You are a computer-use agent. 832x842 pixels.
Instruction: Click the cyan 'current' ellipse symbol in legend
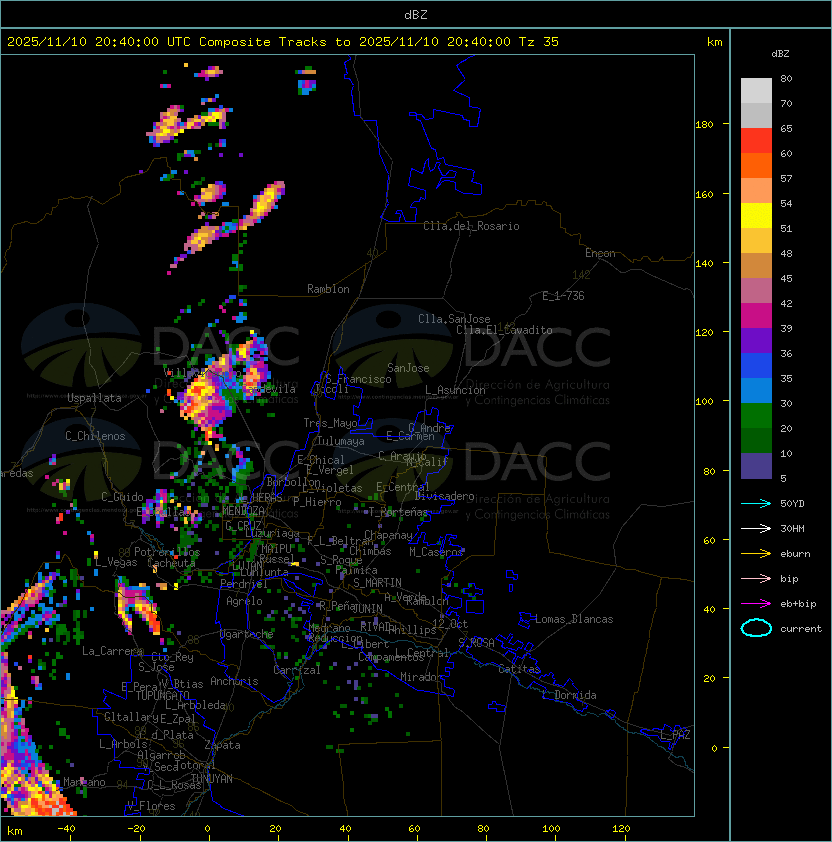pyautogui.click(x=756, y=628)
